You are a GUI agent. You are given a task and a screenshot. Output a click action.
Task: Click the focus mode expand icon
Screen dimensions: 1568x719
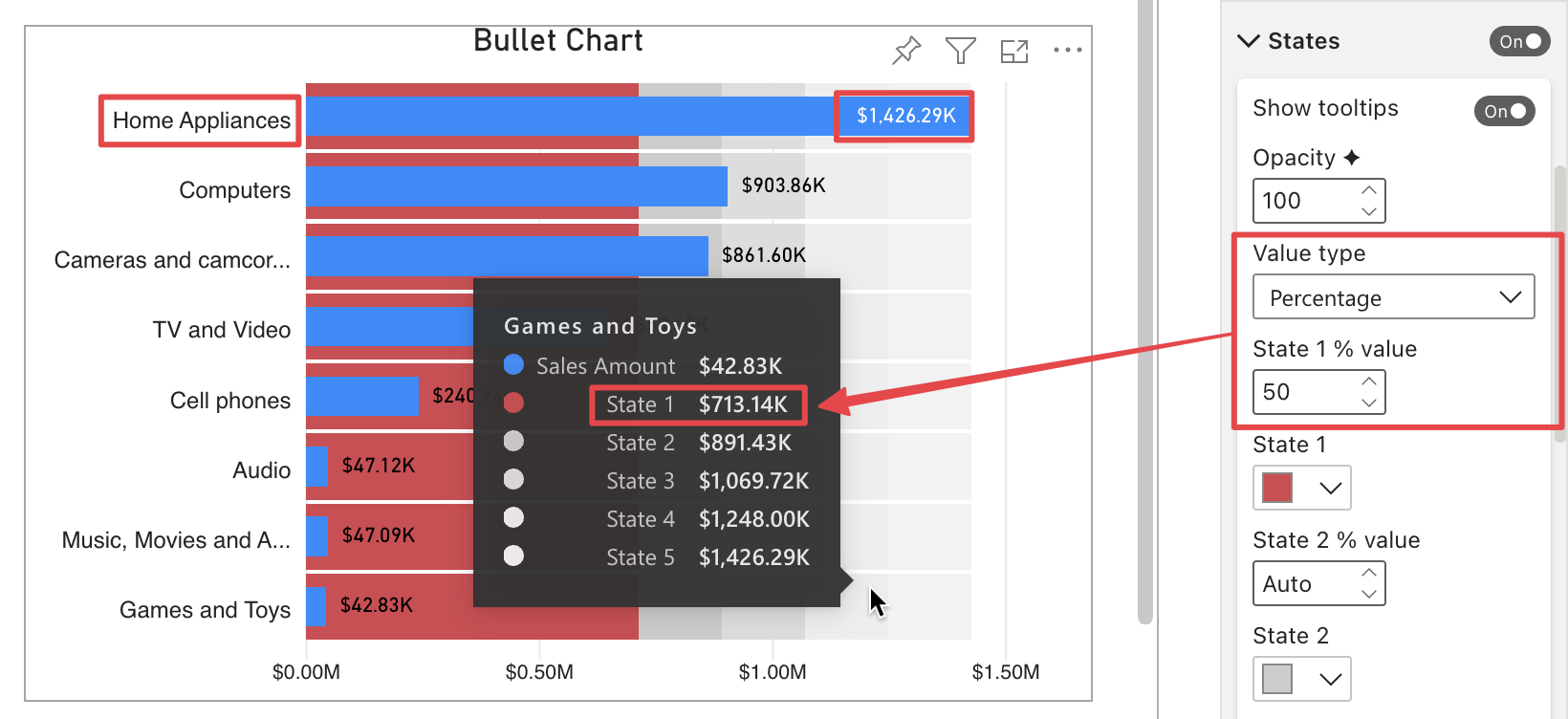pos(1014,51)
